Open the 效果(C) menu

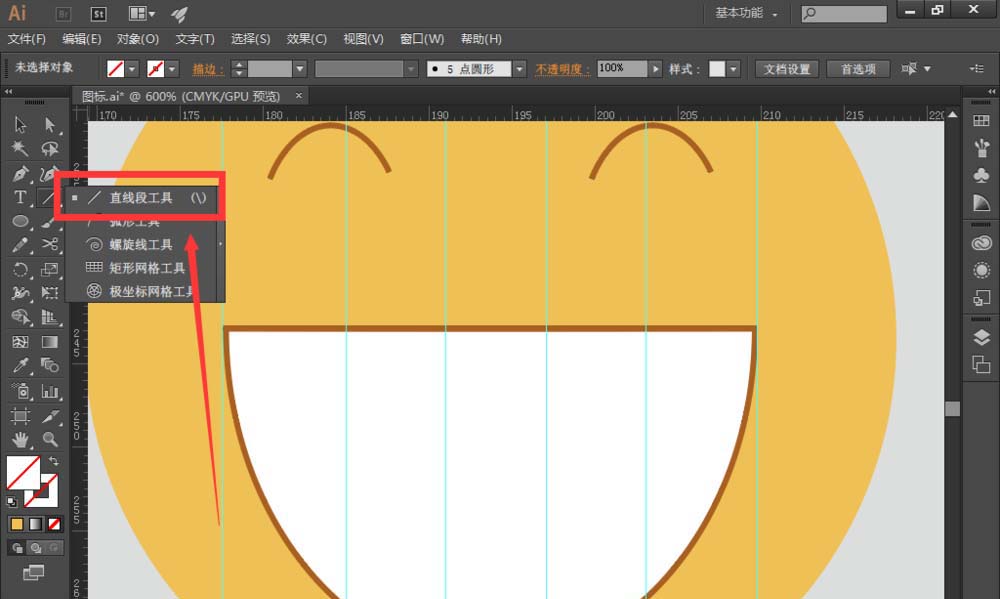307,39
